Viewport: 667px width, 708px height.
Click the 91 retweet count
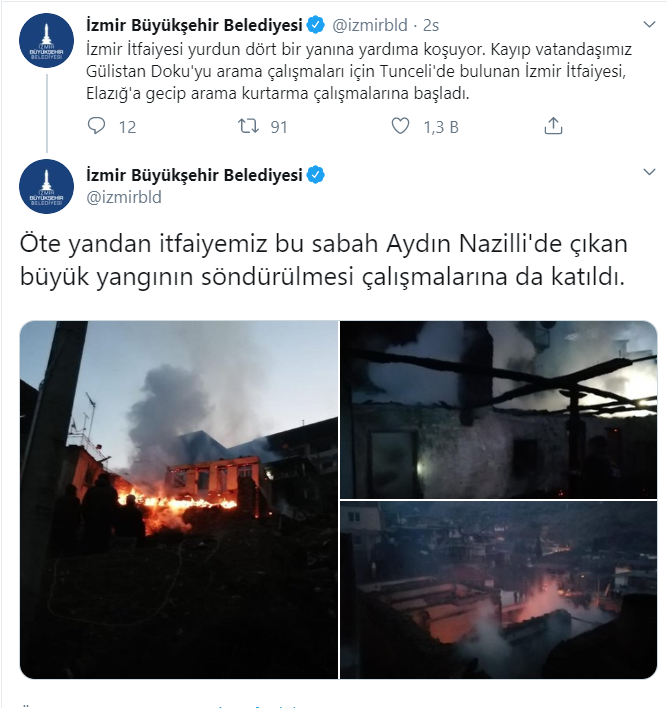(279, 127)
